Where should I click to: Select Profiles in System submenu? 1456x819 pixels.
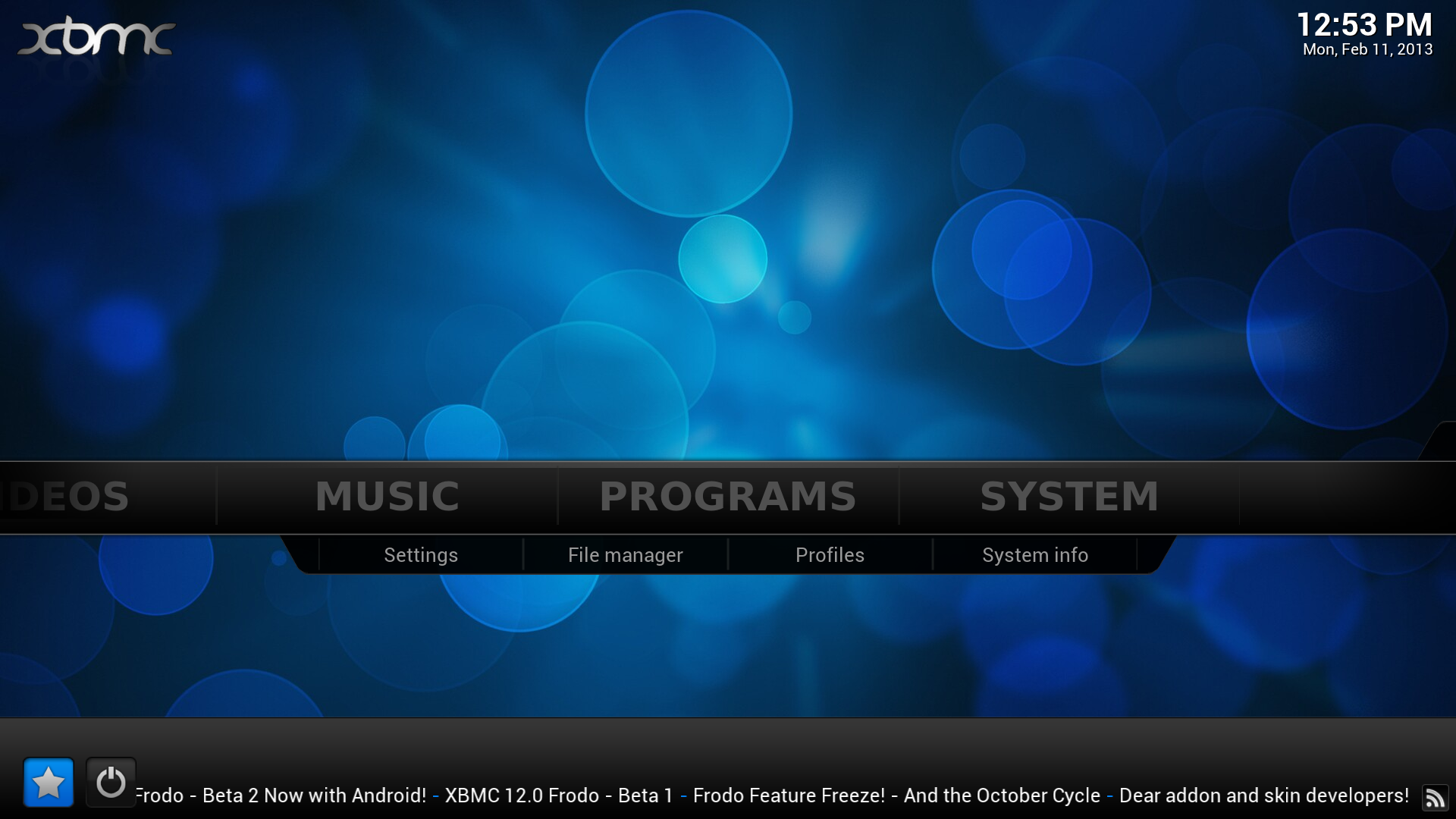(829, 555)
